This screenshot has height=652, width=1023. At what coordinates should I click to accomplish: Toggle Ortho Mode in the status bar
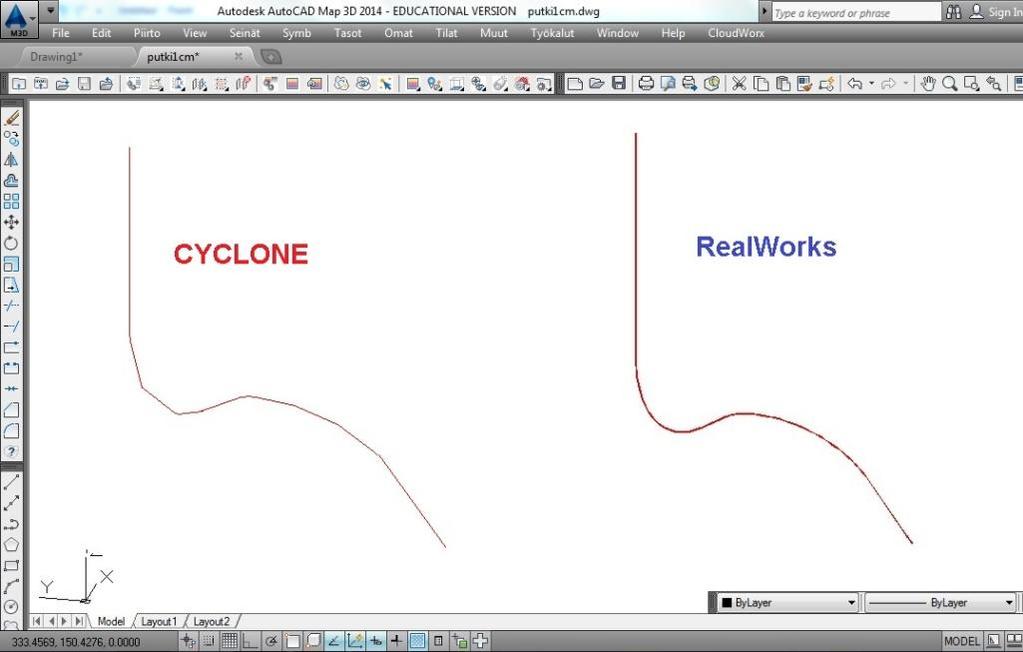click(250, 641)
